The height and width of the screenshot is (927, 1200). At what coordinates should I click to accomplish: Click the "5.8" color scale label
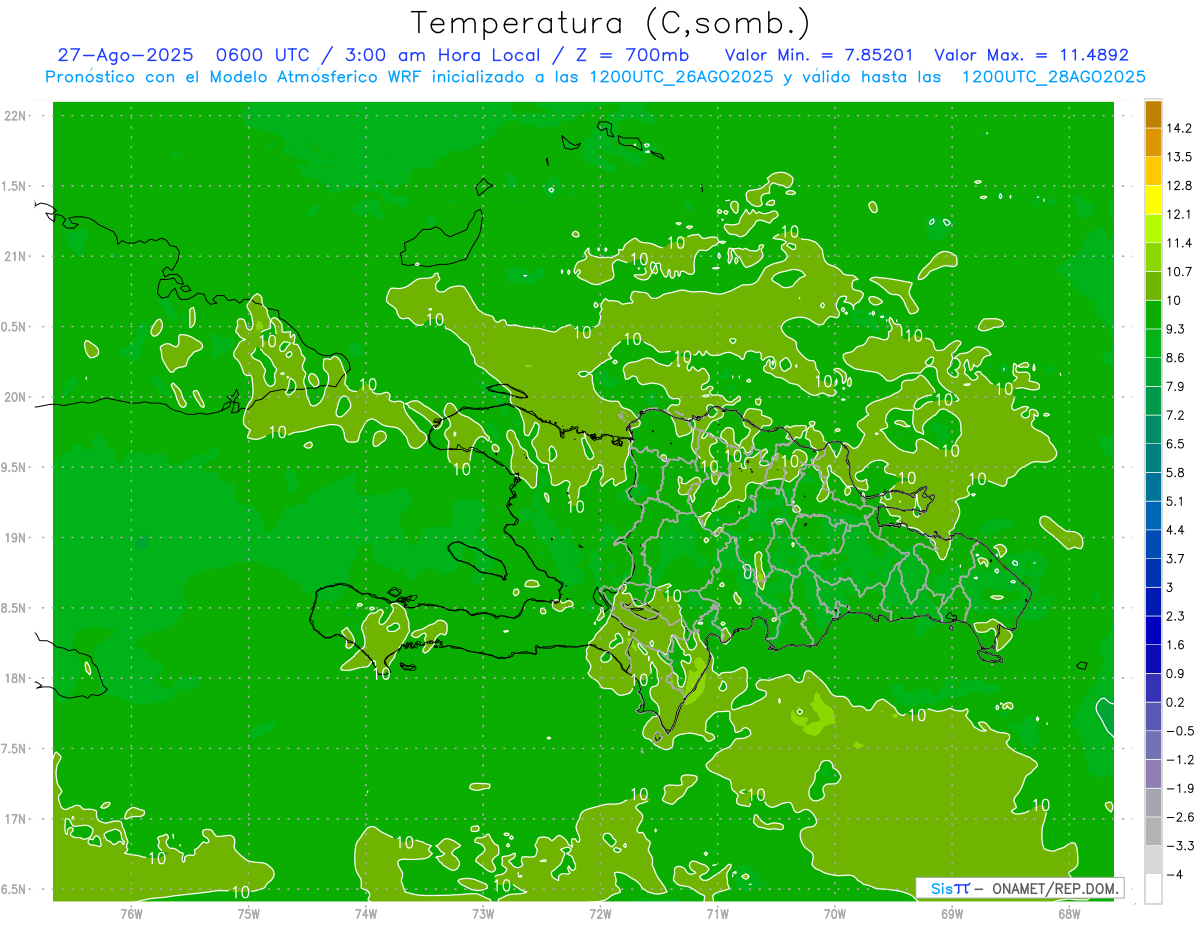point(1176,473)
